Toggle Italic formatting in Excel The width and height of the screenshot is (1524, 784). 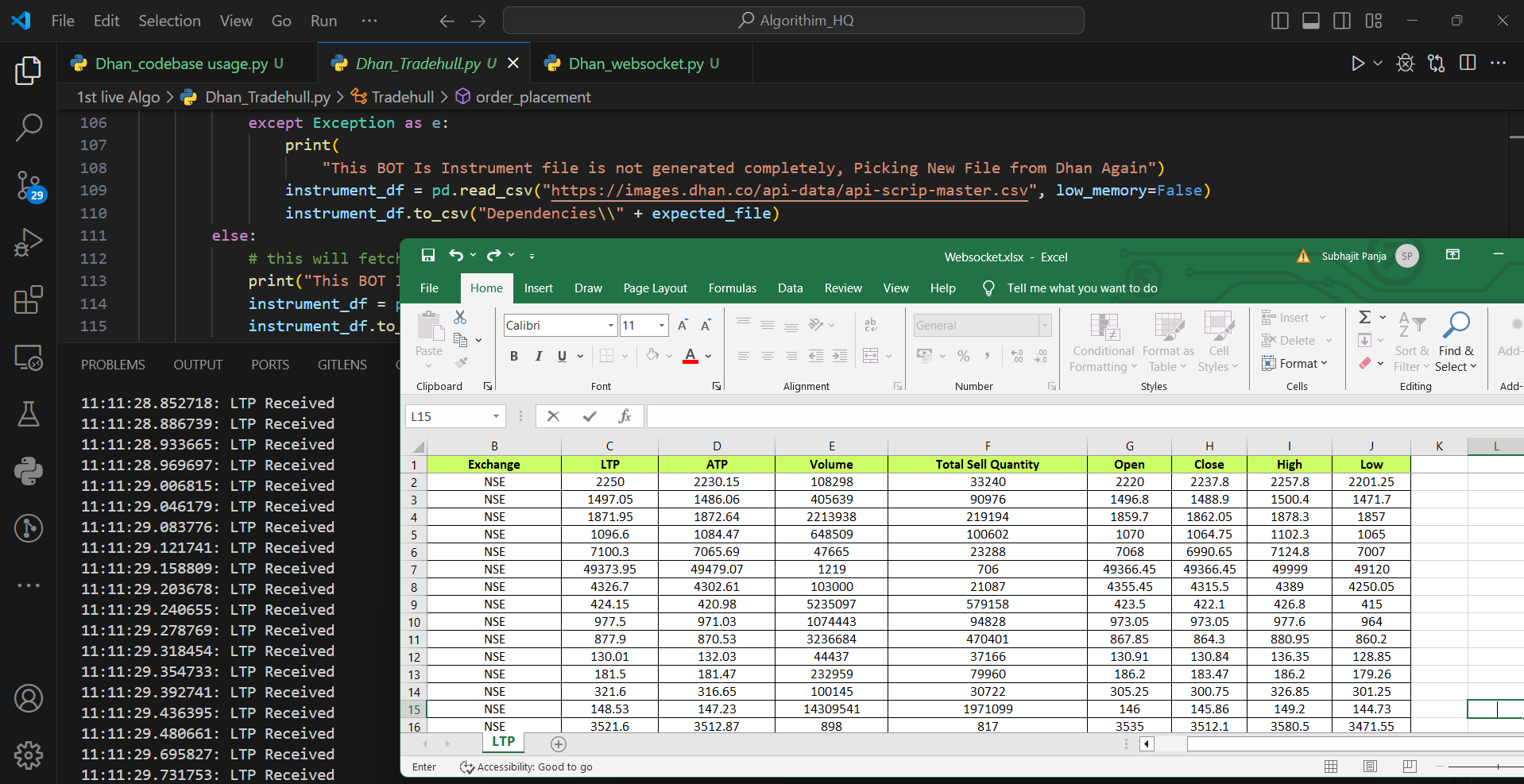pos(539,356)
